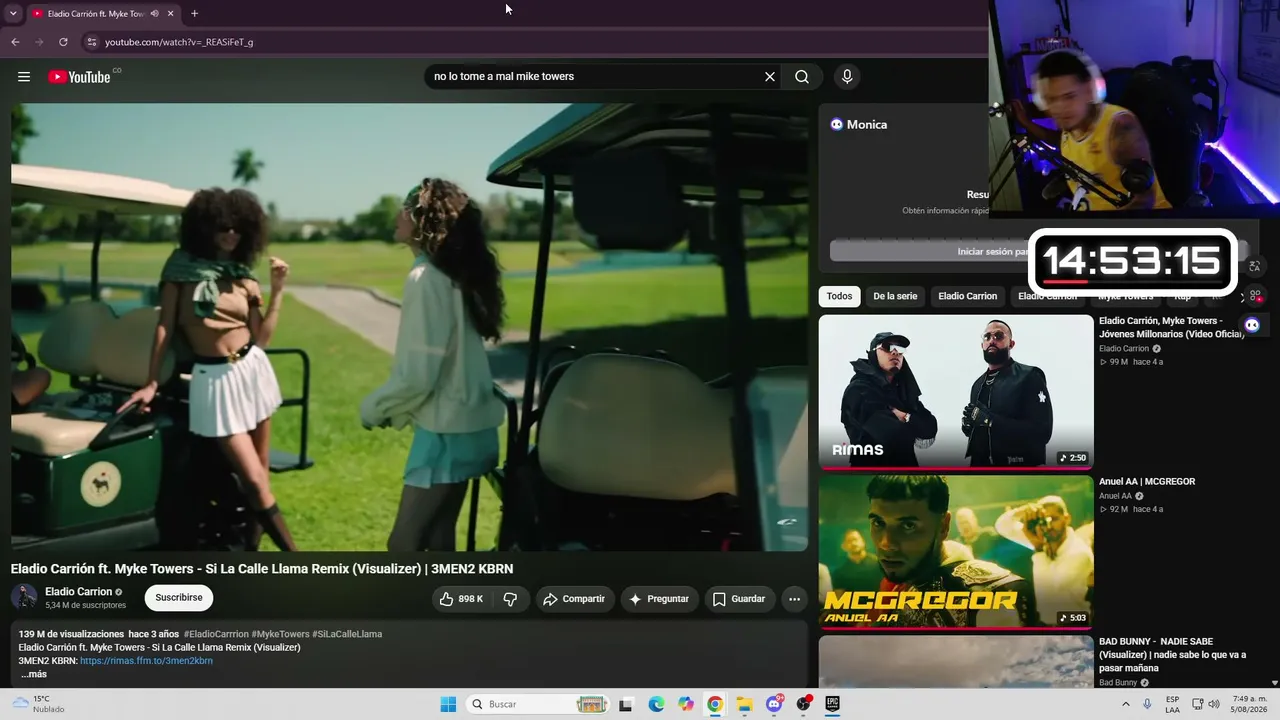Go back in browser history
The width and height of the screenshot is (1280, 720).
click(15, 42)
